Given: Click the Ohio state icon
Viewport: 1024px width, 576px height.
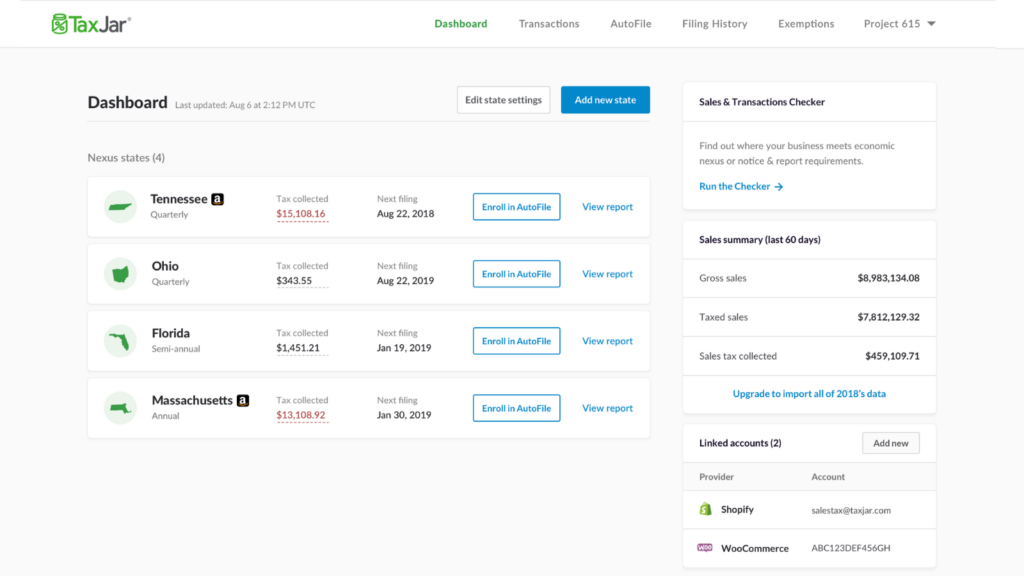Looking at the screenshot, I should 120,273.
